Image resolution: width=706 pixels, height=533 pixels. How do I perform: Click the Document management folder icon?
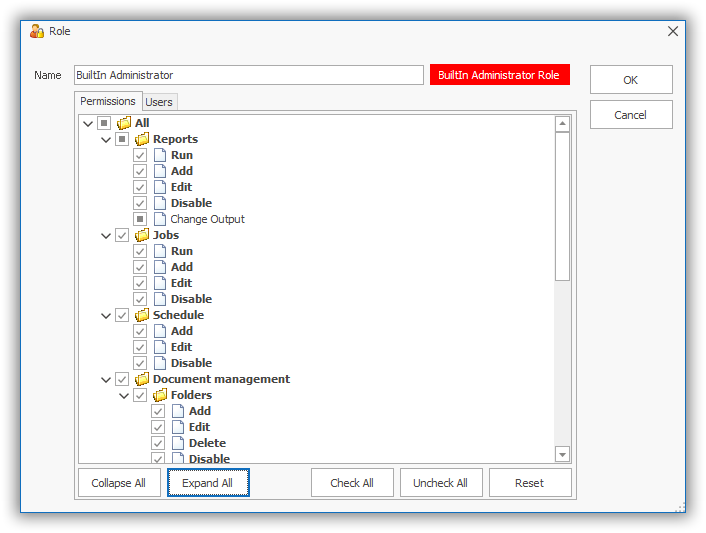click(142, 379)
